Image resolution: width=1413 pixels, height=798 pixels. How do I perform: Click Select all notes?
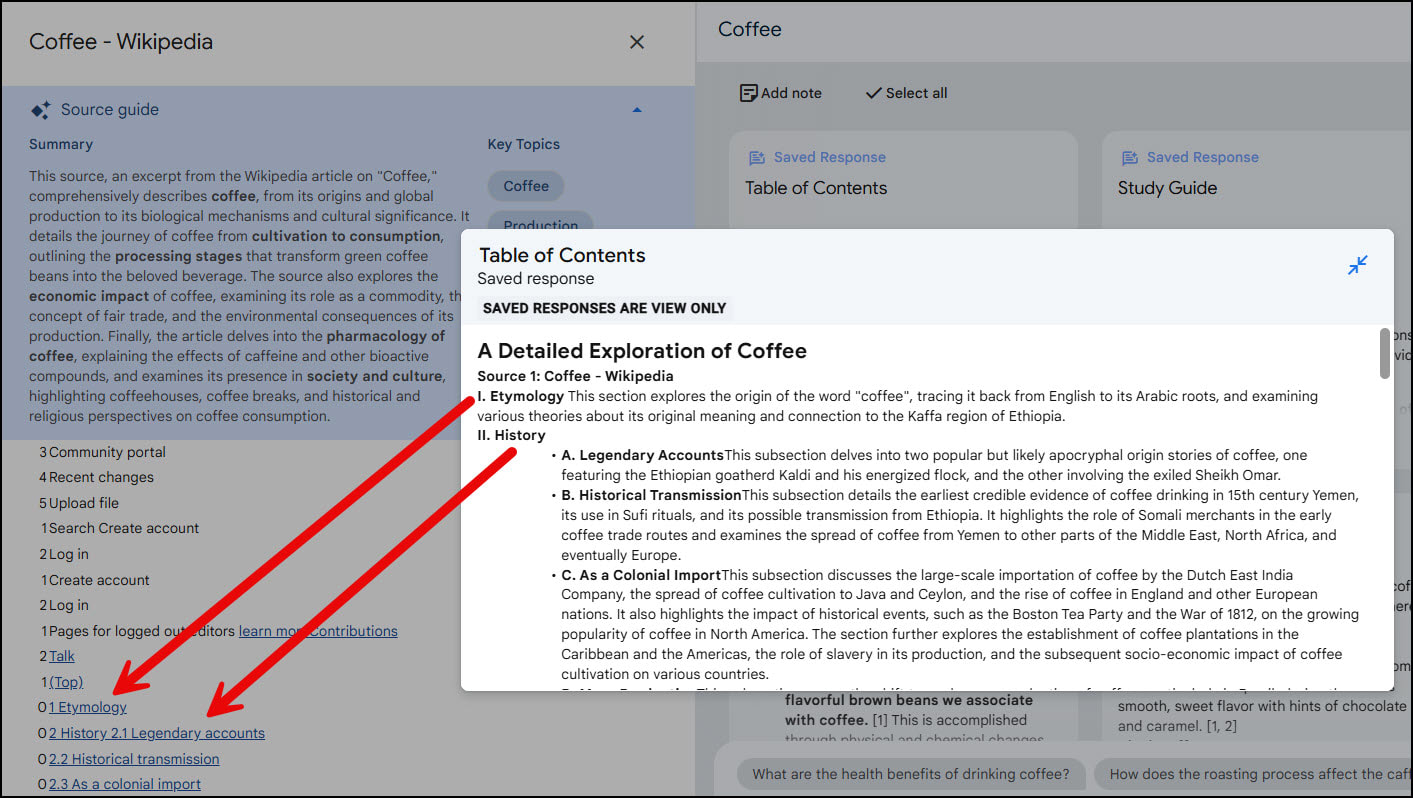tap(906, 93)
